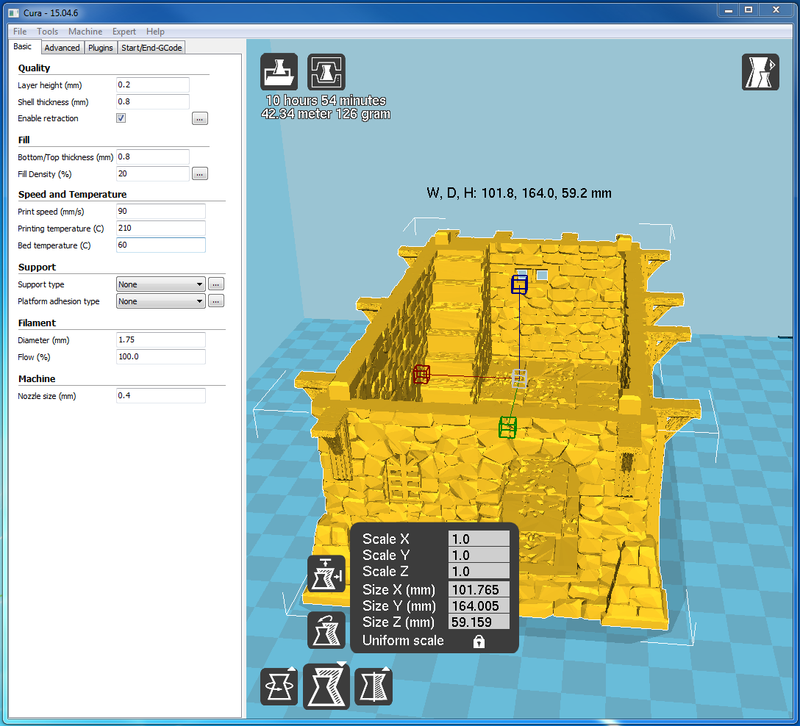Click the Layer height input field
The height and width of the screenshot is (726, 800).
tap(153, 85)
